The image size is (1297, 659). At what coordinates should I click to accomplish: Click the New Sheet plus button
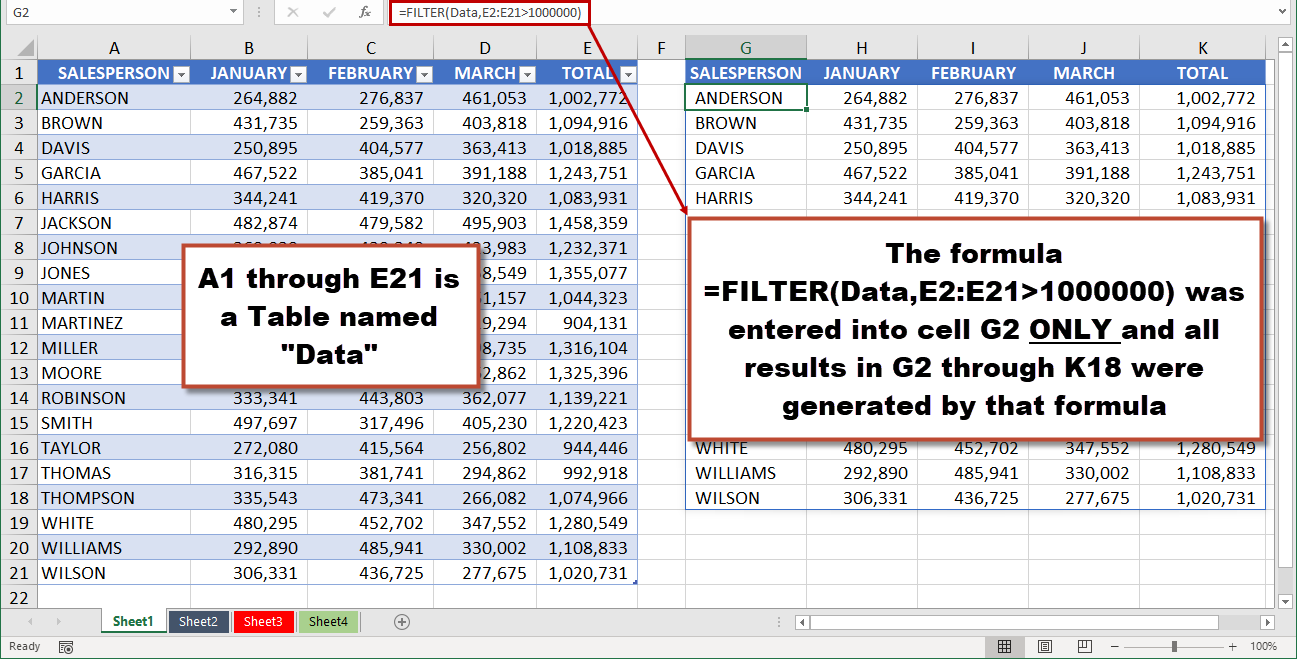pos(401,622)
